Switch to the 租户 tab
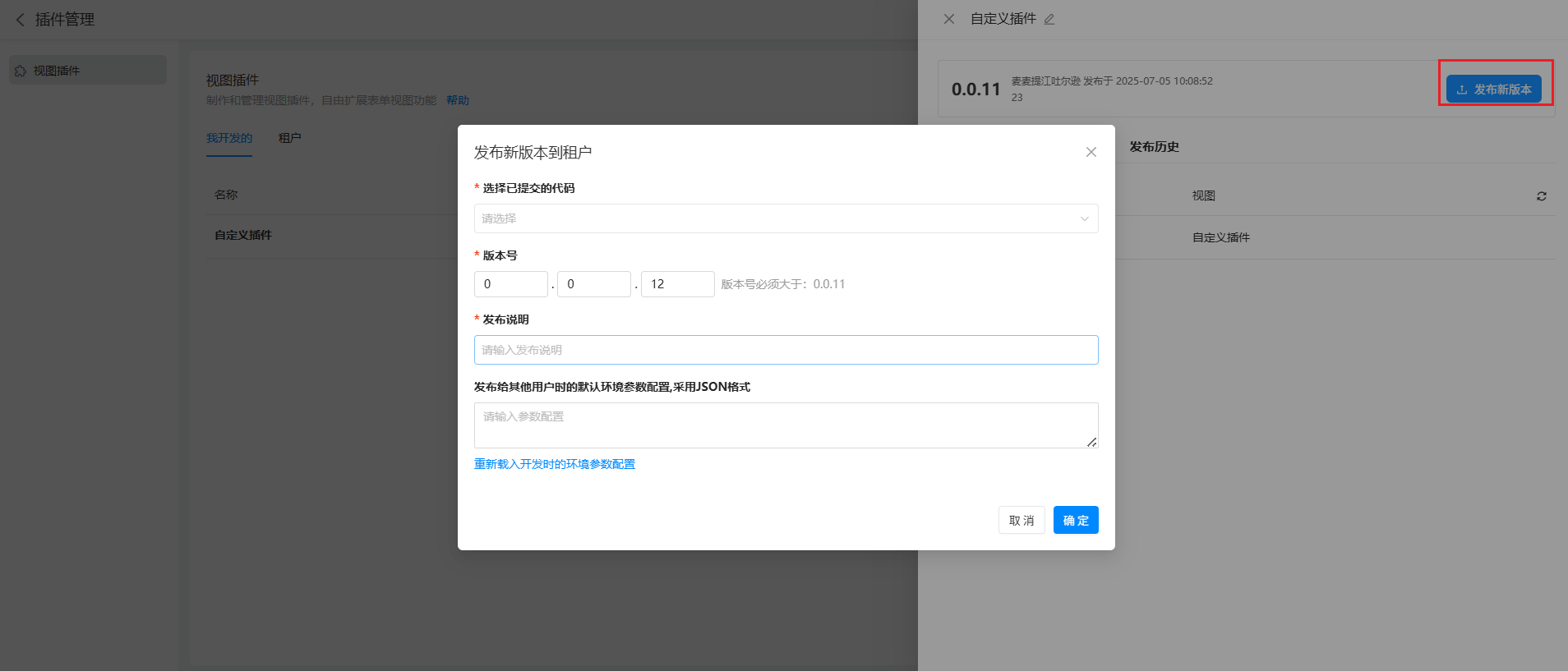The height and width of the screenshot is (671, 1568). click(x=289, y=138)
